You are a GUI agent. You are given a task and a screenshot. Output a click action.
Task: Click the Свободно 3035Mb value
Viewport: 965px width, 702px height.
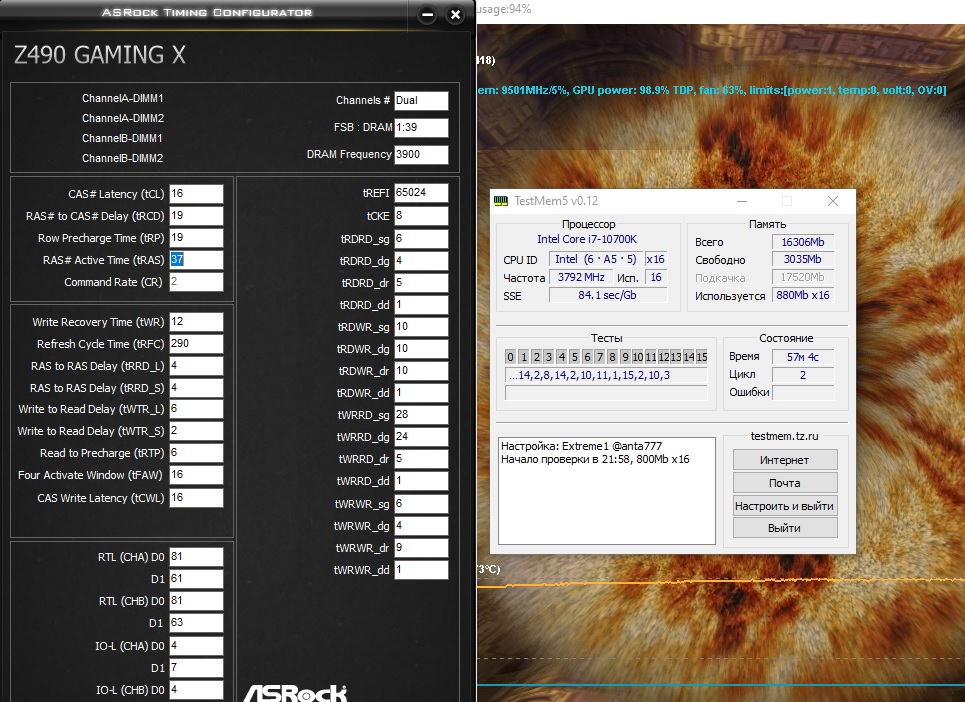[x=803, y=259]
